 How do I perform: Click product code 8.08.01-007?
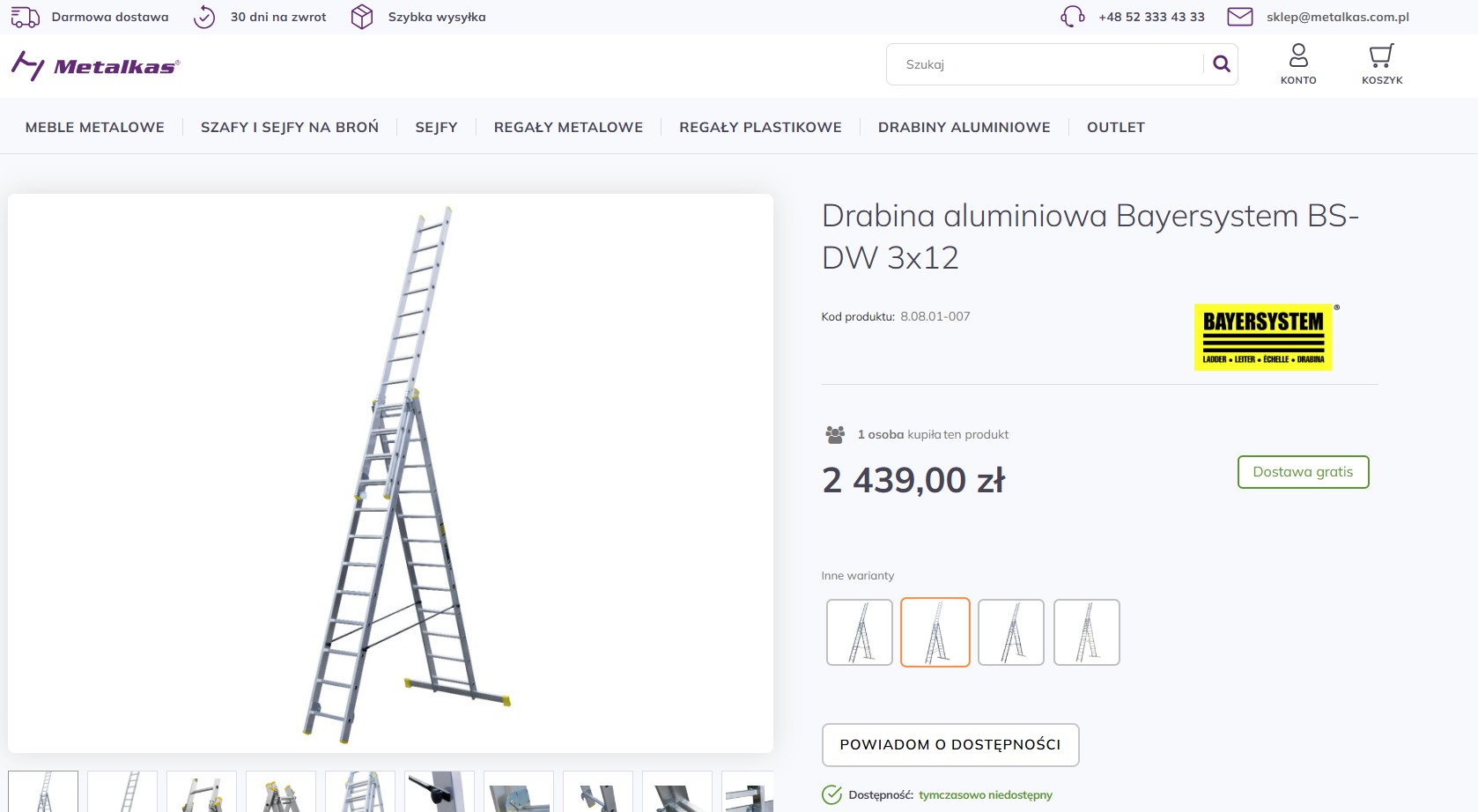tap(935, 316)
